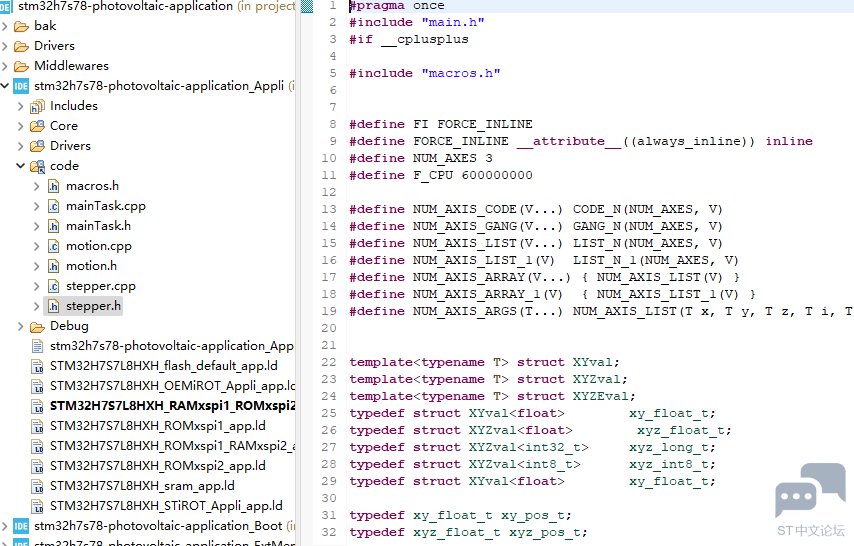Expand the stepper.cpp file node
The width and height of the screenshot is (854, 546).
(36, 286)
